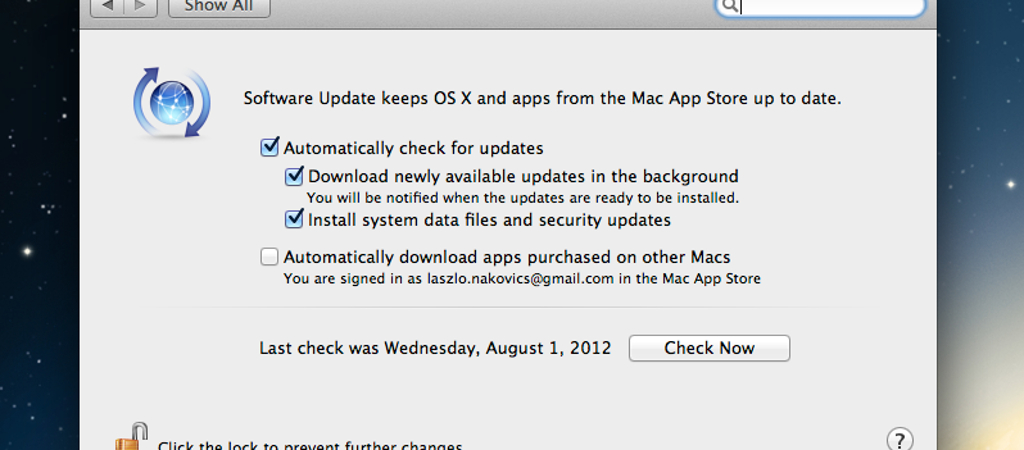The height and width of the screenshot is (450, 1024).
Task: Click the Check Now button
Action: pos(709,348)
